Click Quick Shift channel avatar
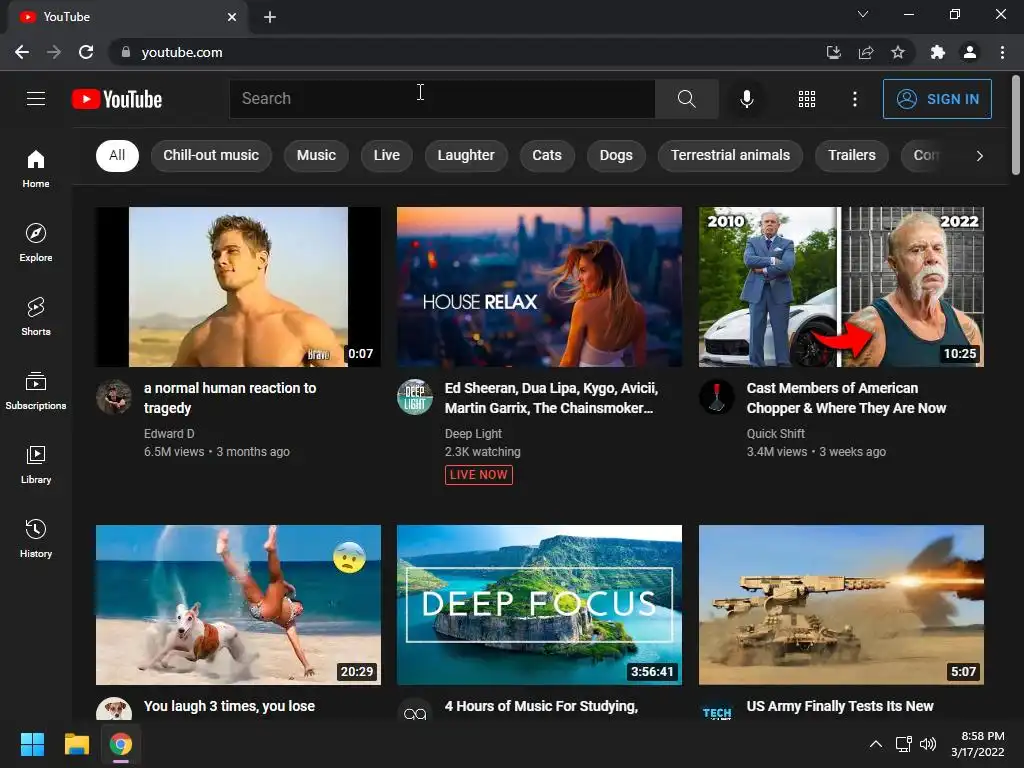This screenshot has width=1024, height=768. point(716,396)
